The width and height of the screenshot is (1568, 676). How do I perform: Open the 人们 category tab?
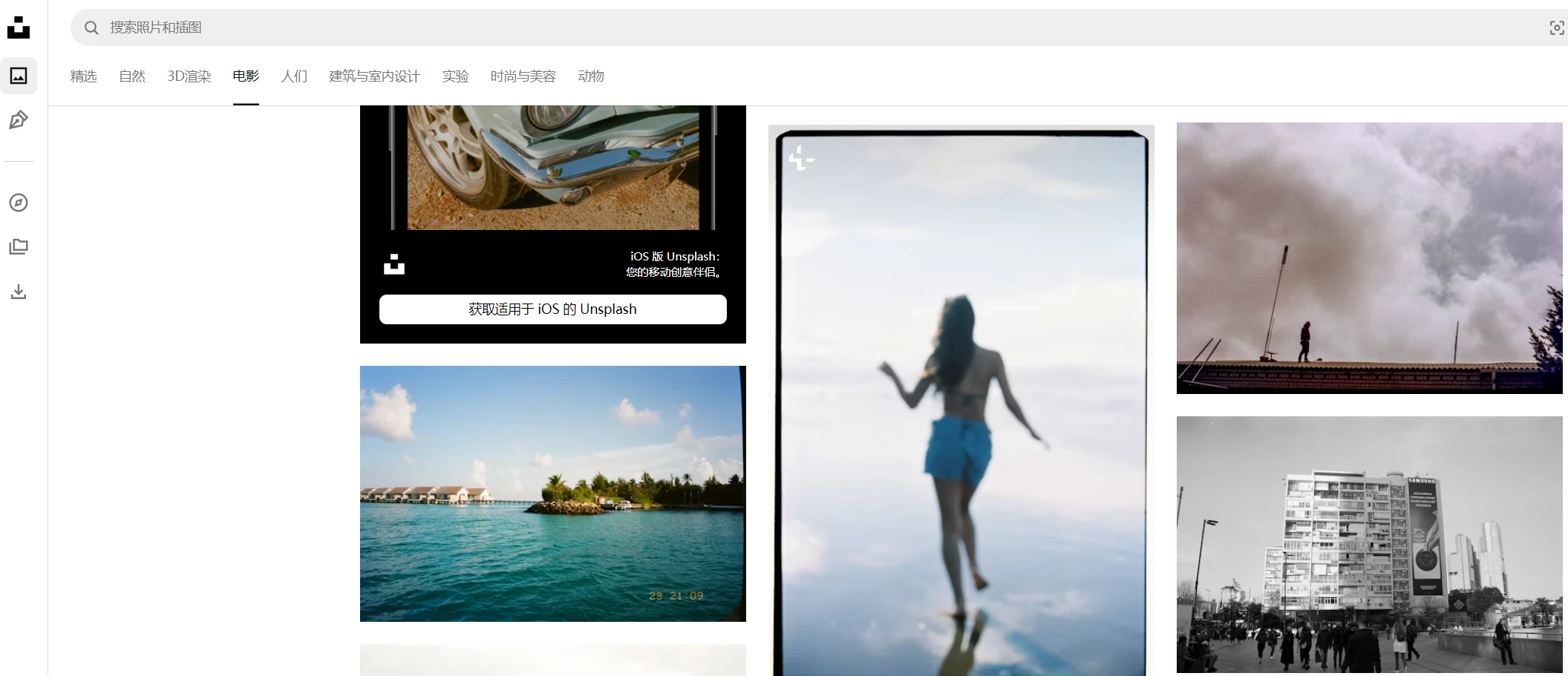294,76
